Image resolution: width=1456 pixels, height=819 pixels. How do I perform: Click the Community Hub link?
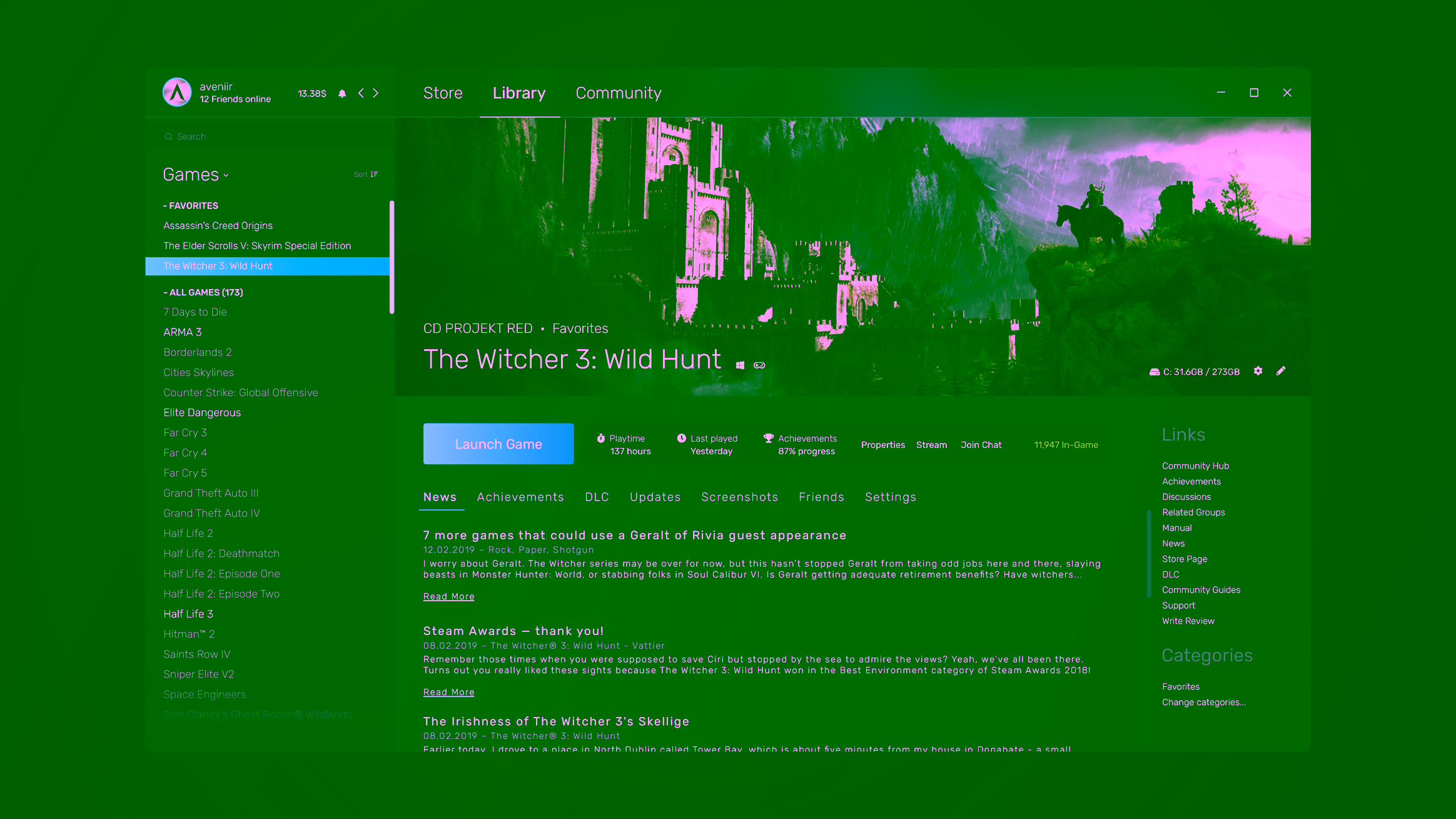(x=1195, y=465)
